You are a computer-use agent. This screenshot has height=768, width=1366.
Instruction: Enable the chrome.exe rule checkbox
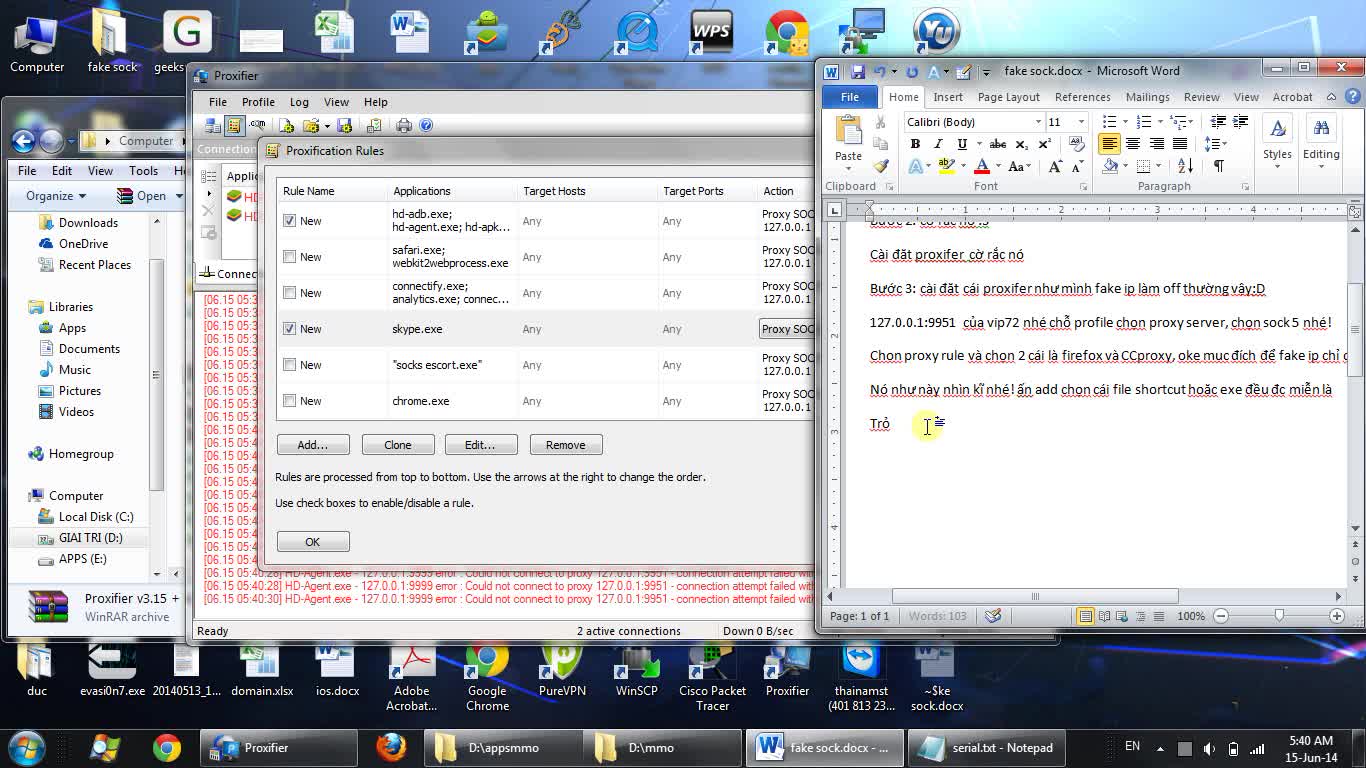[x=290, y=401]
